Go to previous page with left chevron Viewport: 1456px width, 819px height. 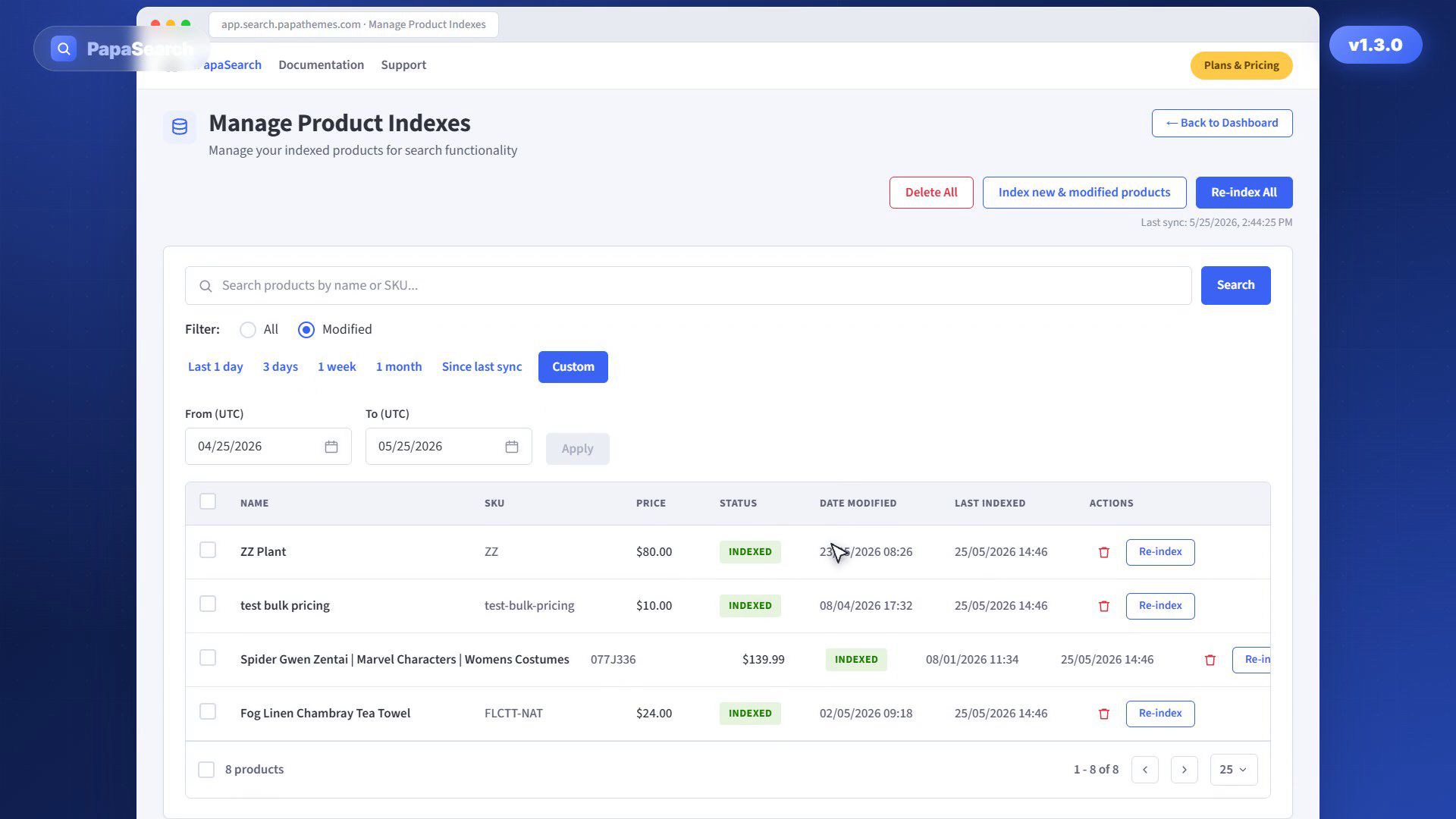1145,770
